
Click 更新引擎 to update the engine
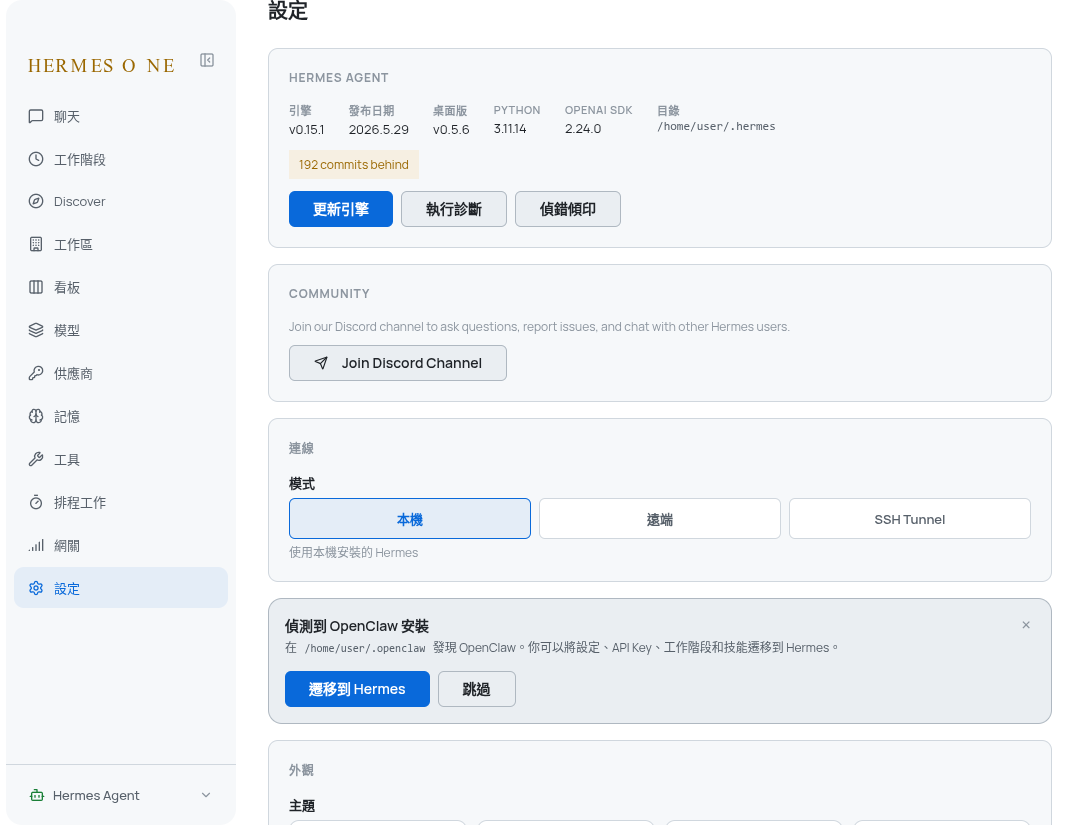click(341, 209)
